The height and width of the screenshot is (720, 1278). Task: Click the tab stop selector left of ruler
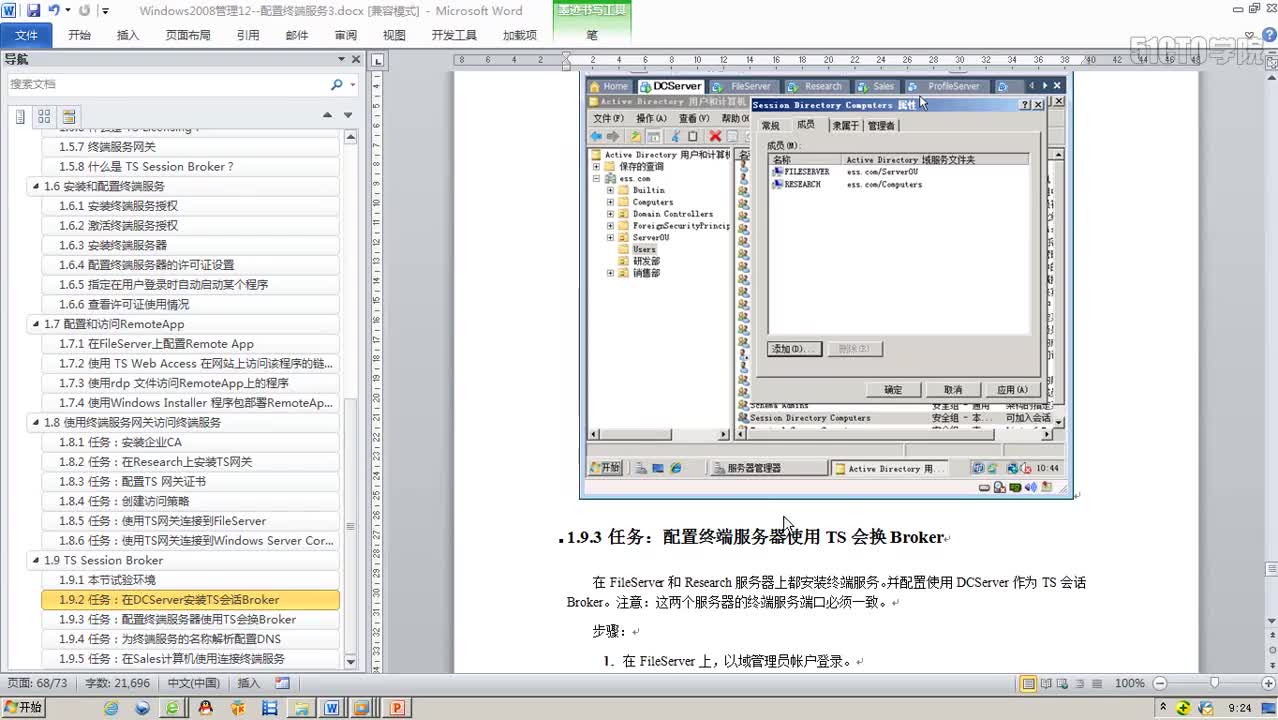(378, 60)
